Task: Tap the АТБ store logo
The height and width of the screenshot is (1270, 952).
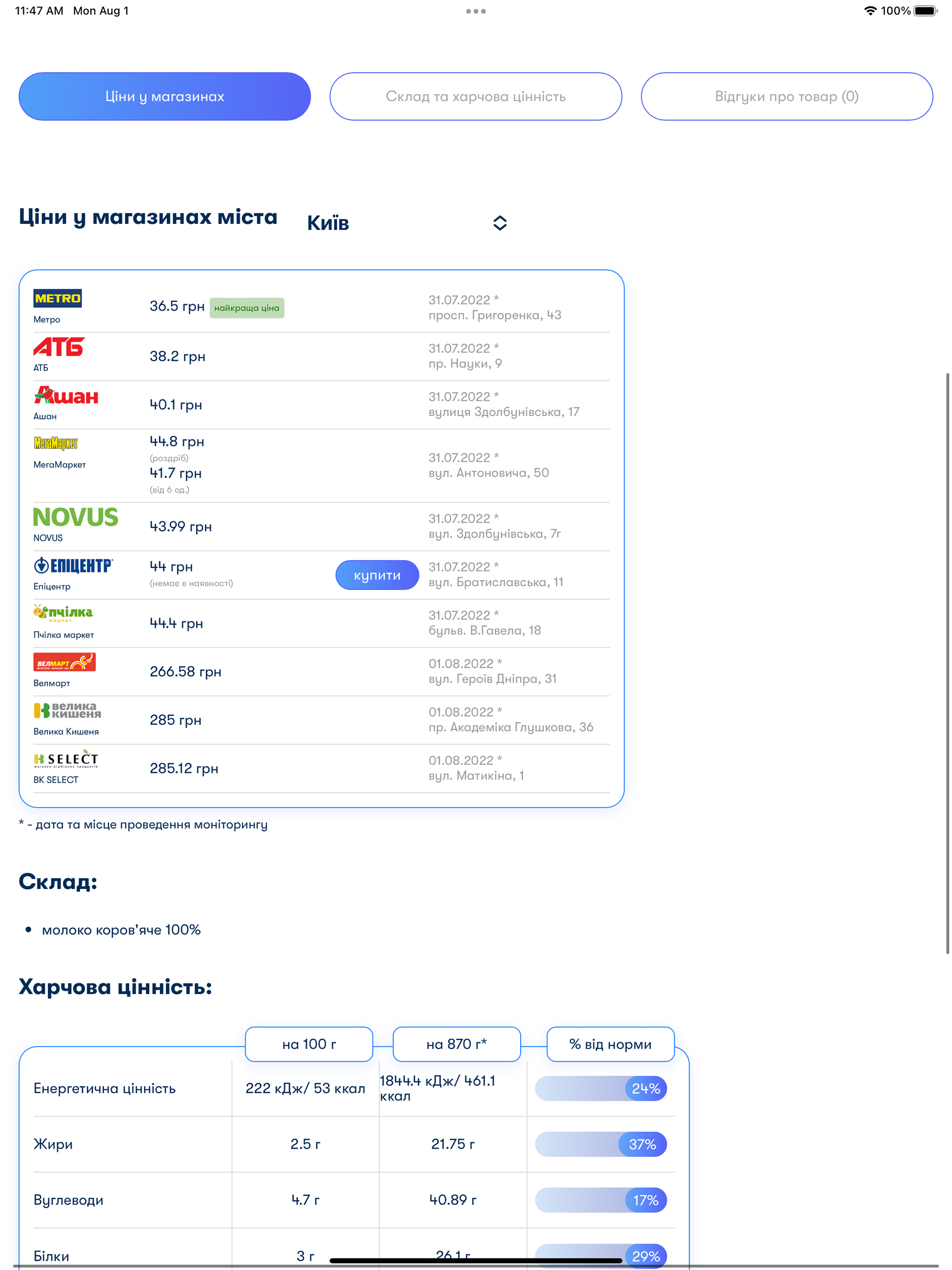Action: coord(59,347)
